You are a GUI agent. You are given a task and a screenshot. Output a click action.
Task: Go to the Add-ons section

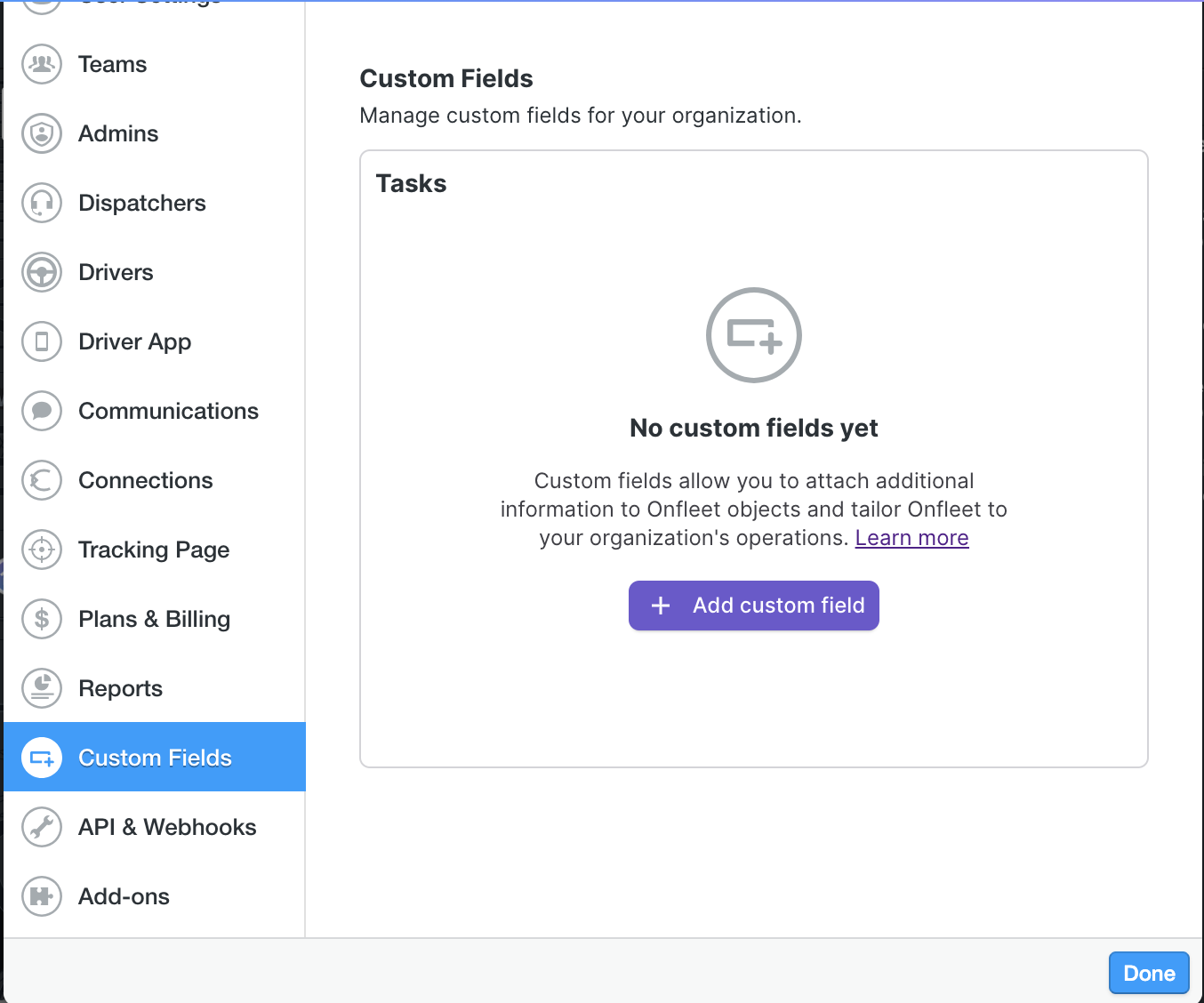tap(155, 896)
